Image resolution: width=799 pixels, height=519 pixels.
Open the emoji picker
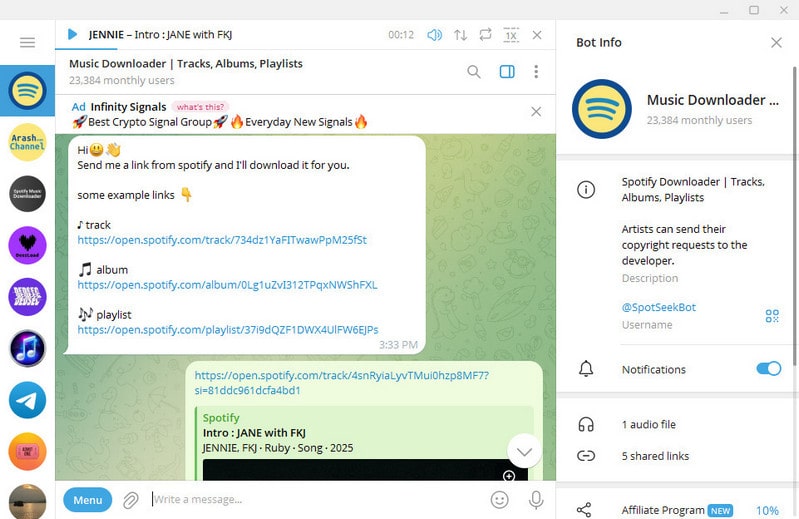coord(499,500)
